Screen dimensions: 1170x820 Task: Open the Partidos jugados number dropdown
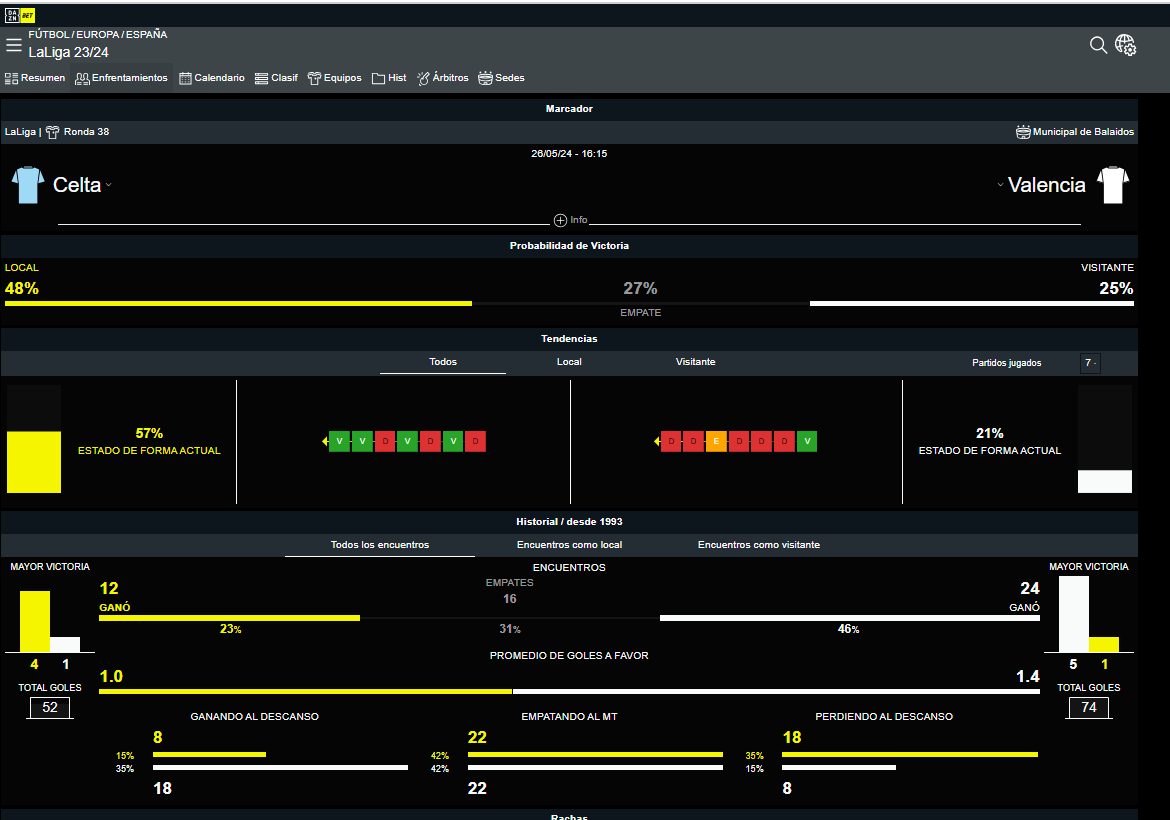[x=1090, y=363]
